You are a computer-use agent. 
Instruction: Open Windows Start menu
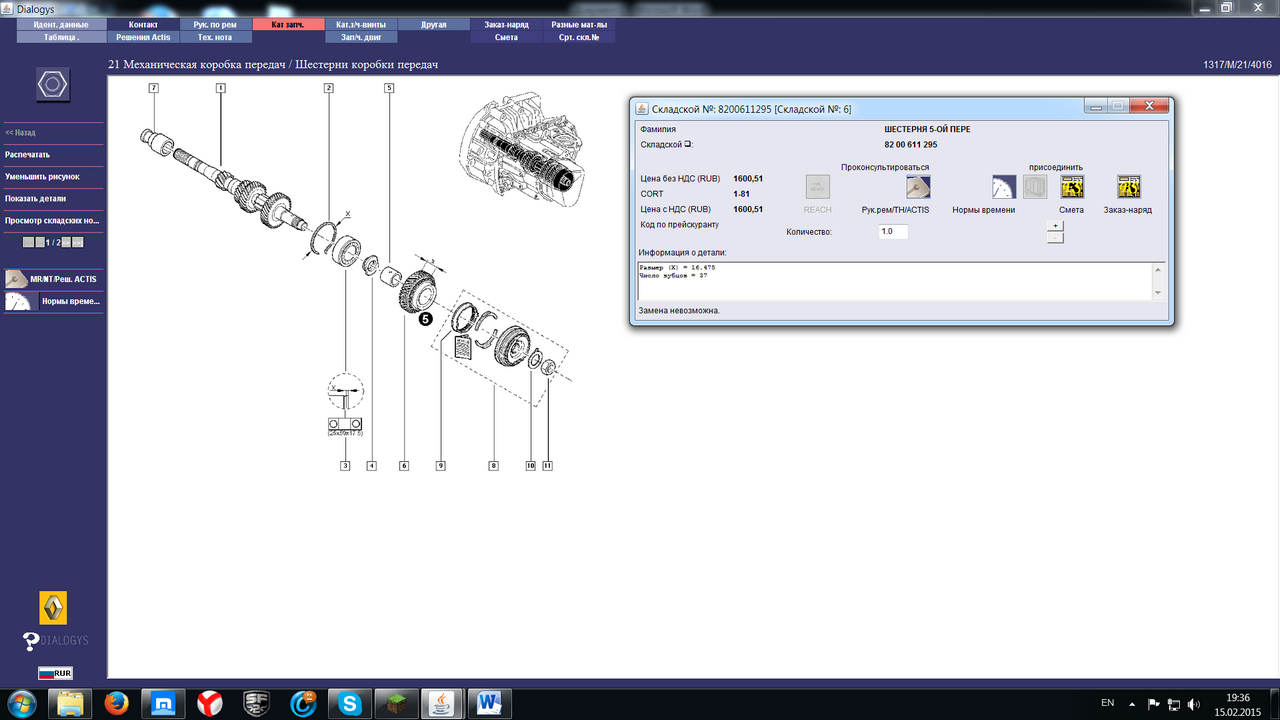pyautogui.click(x=24, y=703)
